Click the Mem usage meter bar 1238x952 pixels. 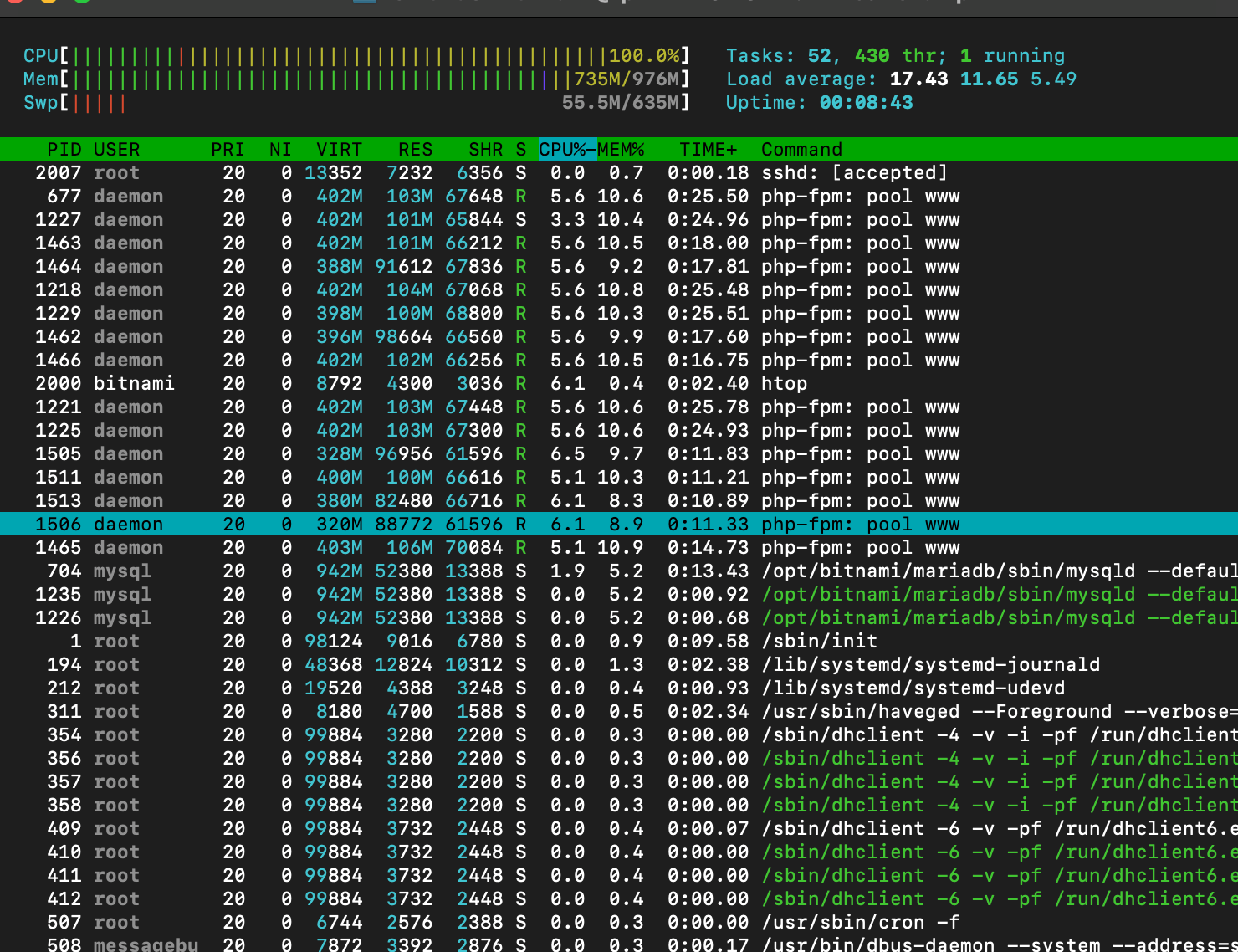pyautogui.click(x=356, y=79)
